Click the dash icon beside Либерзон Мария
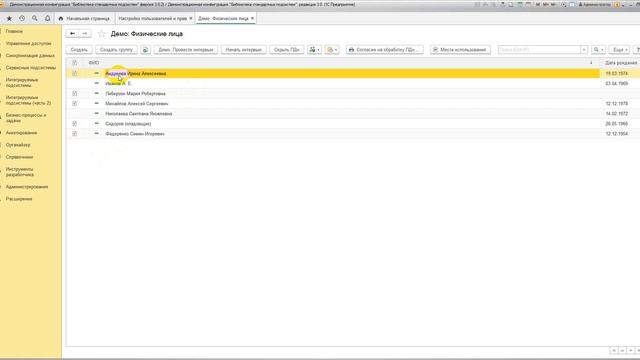 point(96,93)
